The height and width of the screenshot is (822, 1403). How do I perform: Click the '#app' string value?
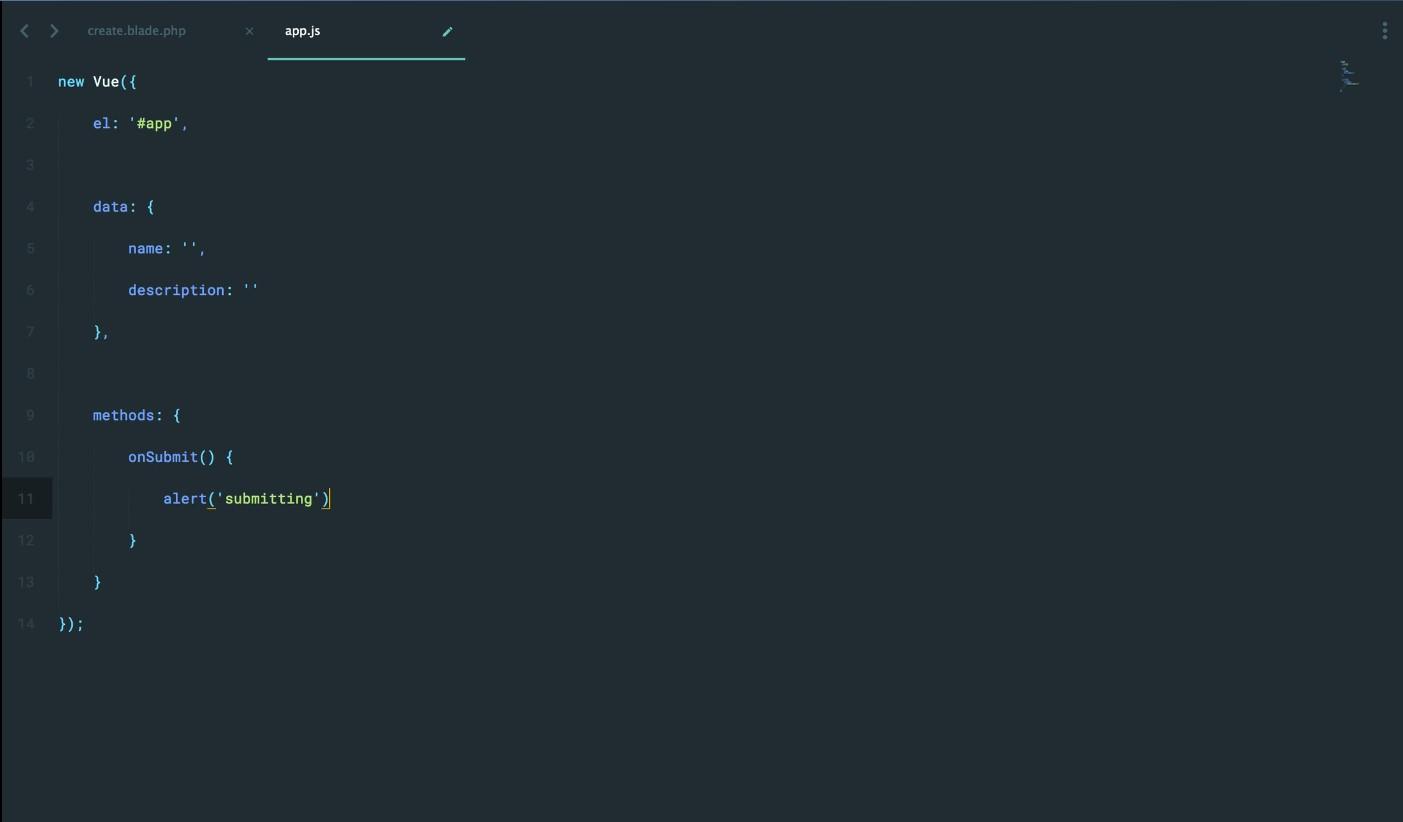[x=154, y=124]
